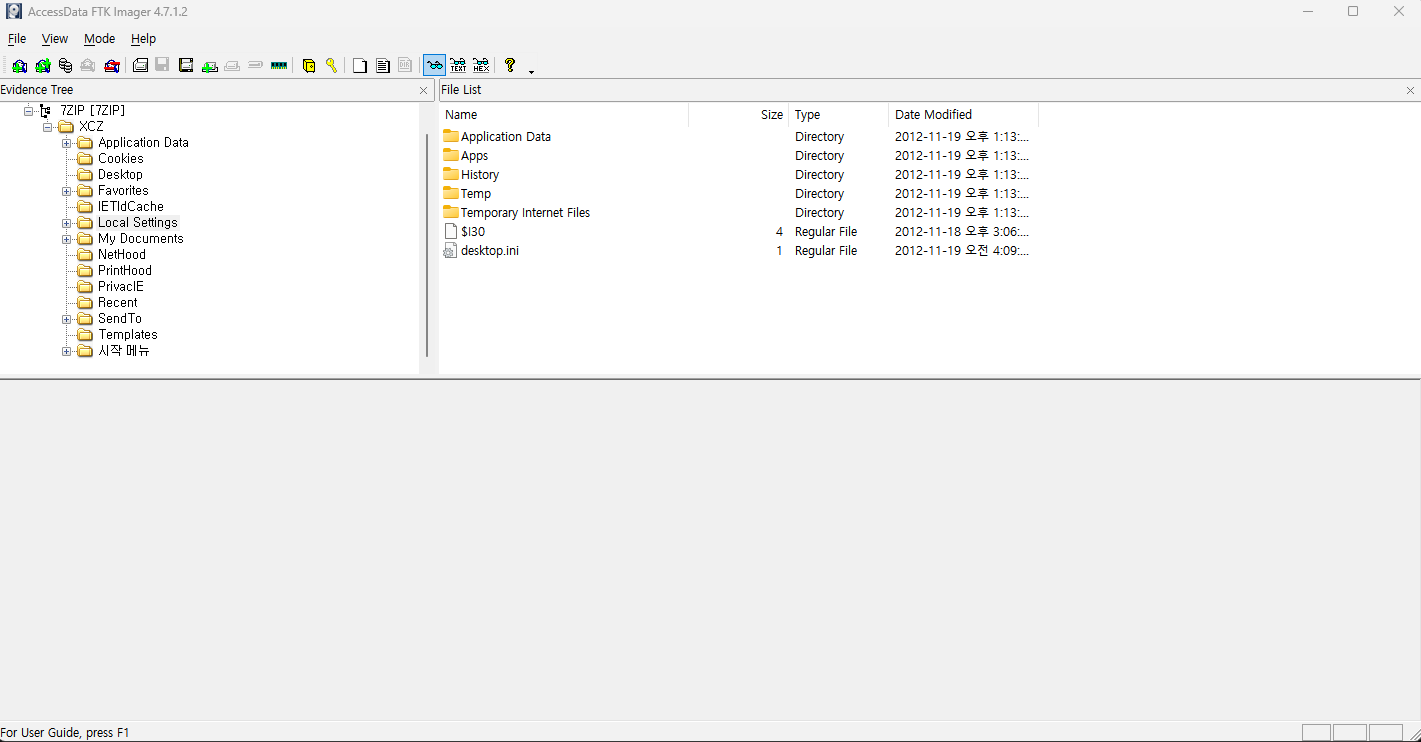Sort the file list by the Type column
Image resolution: width=1421 pixels, height=742 pixels.
coord(839,115)
